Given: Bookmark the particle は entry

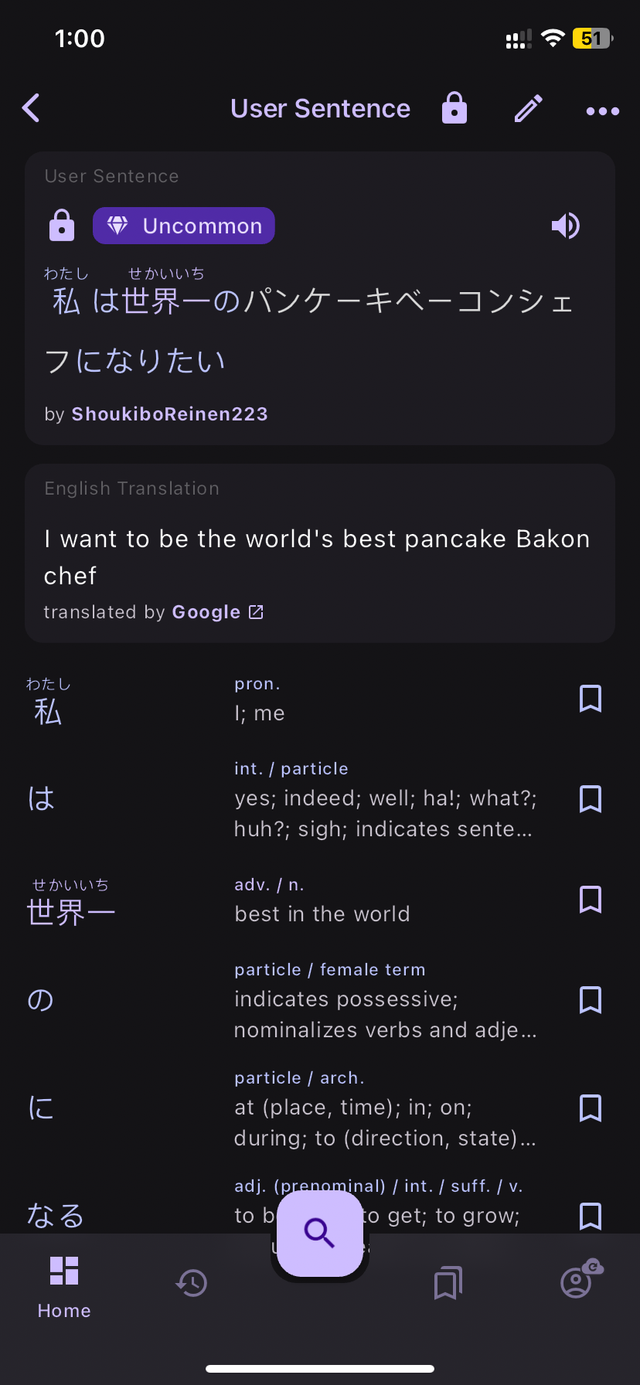Looking at the screenshot, I should tap(590, 799).
